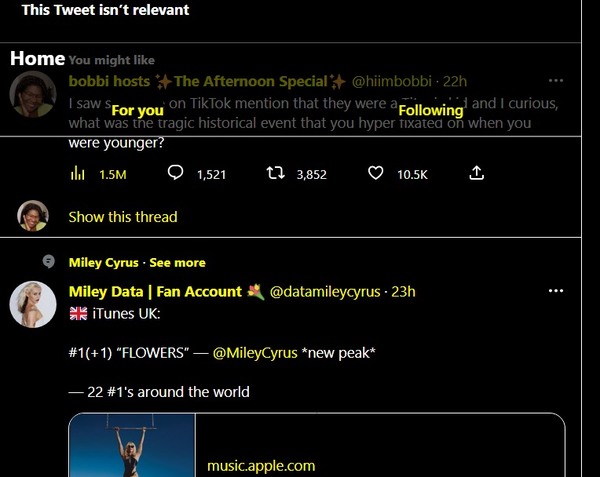Click the Flowers album artwork thumbnail
600x477 pixels.
tap(132, 445)
